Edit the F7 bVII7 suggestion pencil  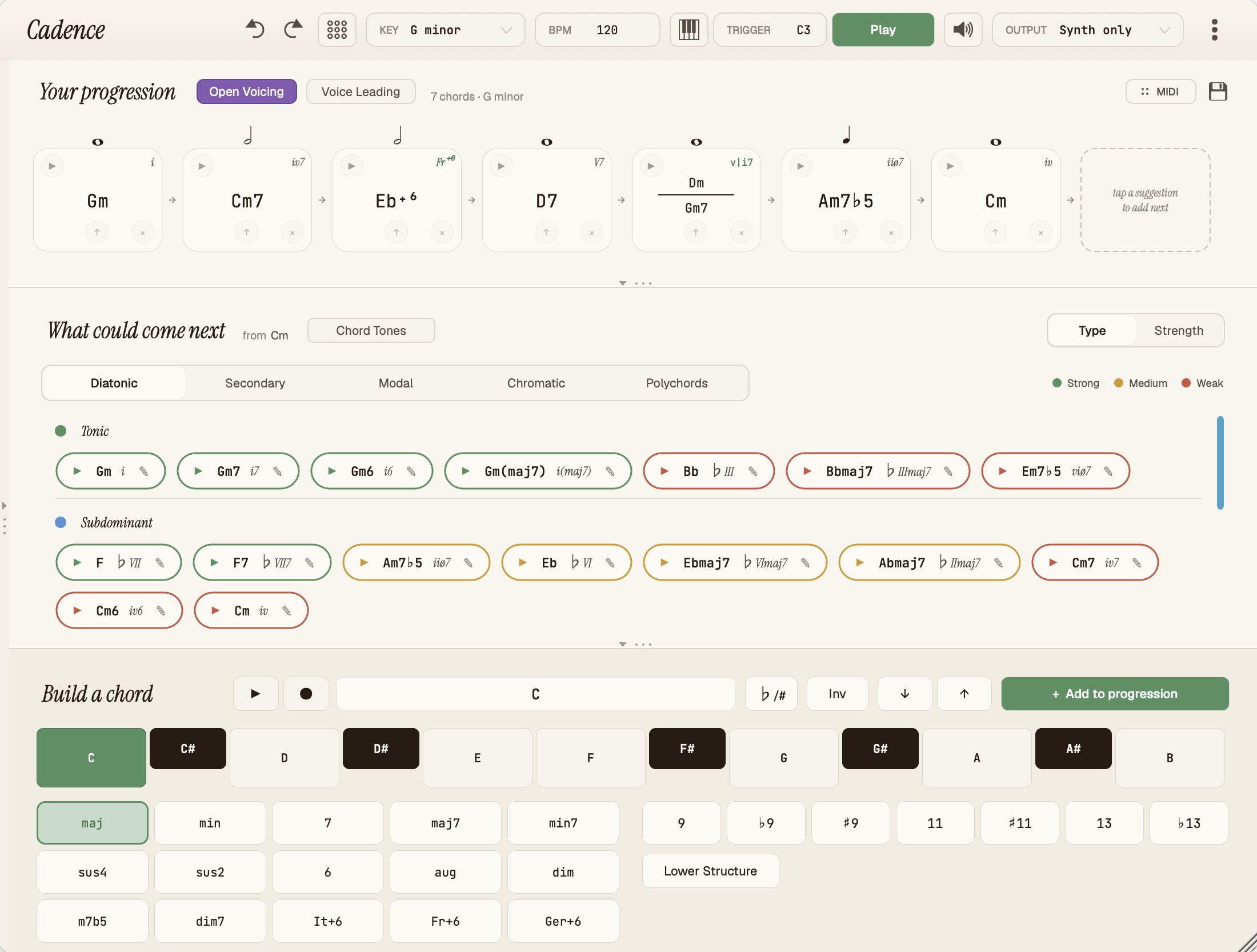(310, 563)
